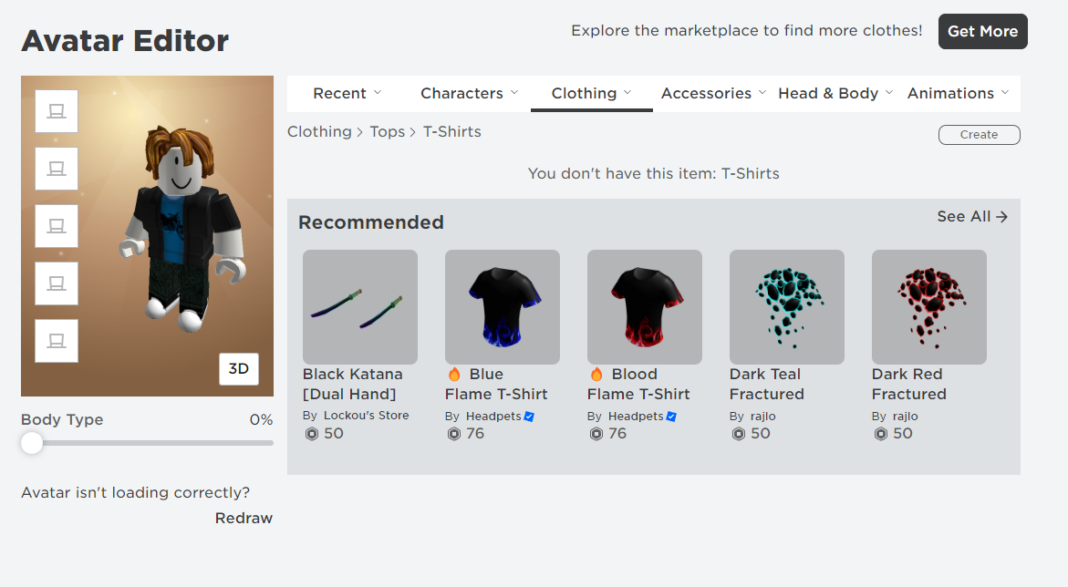Select the Dark Red Fractured thumbnail
The height and width of the screenshot is (587, 1068).
point(928,307)
